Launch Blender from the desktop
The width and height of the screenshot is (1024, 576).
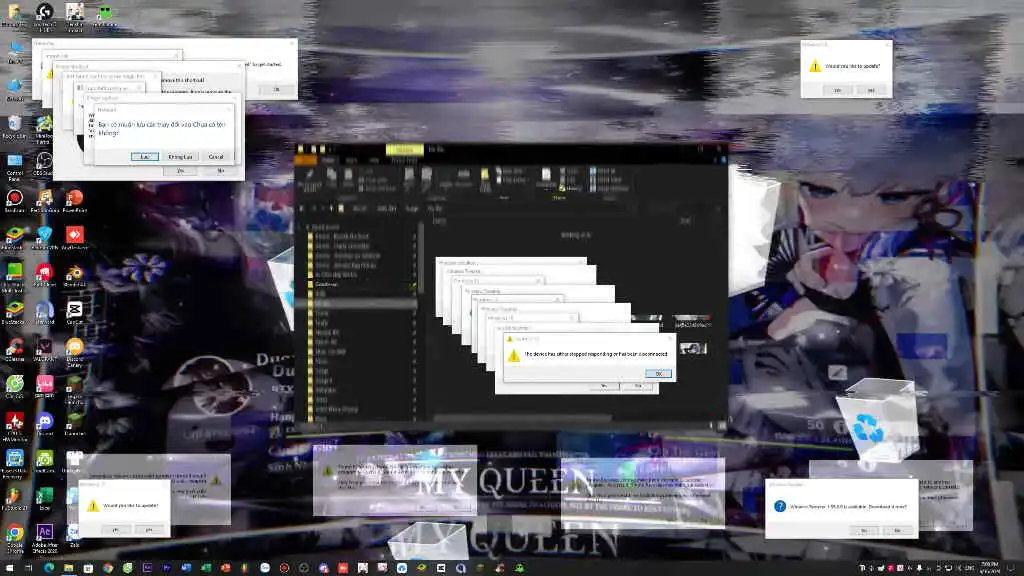coord(74,275)
